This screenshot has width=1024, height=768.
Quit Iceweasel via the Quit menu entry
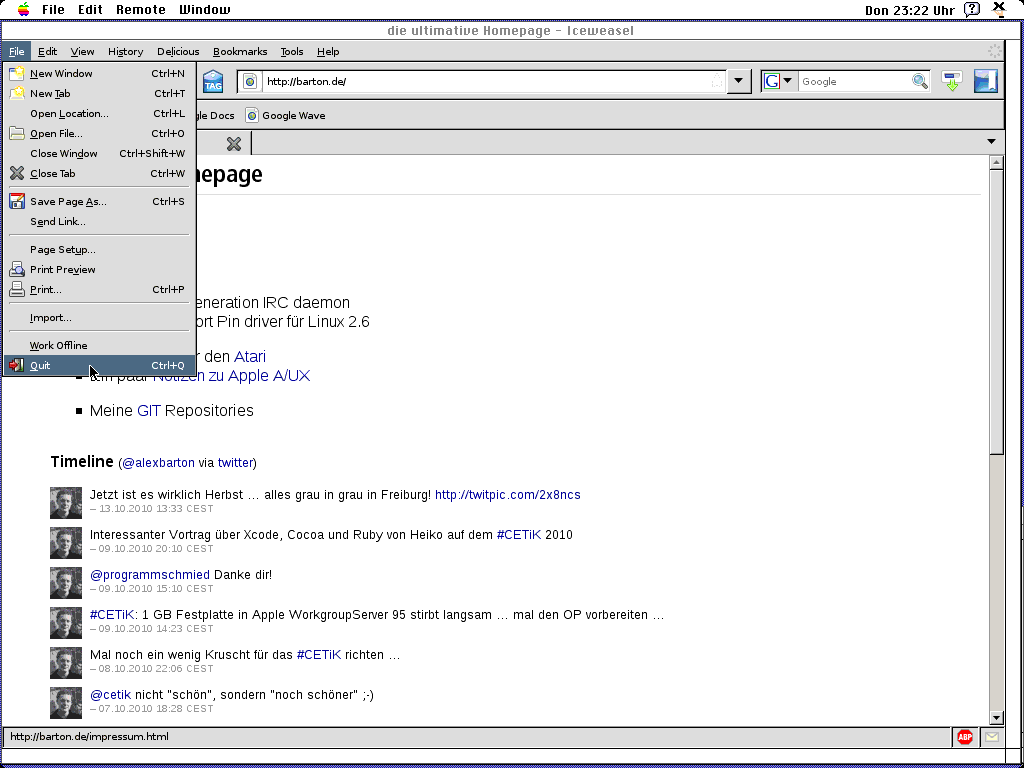[99, 366]
